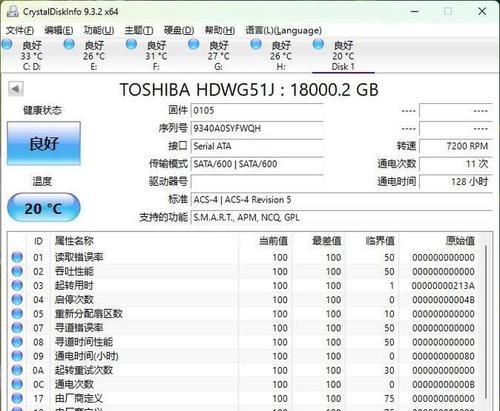The image size is (500, 411).
Task: Select the H: disk tab
Action: (281, 56)
